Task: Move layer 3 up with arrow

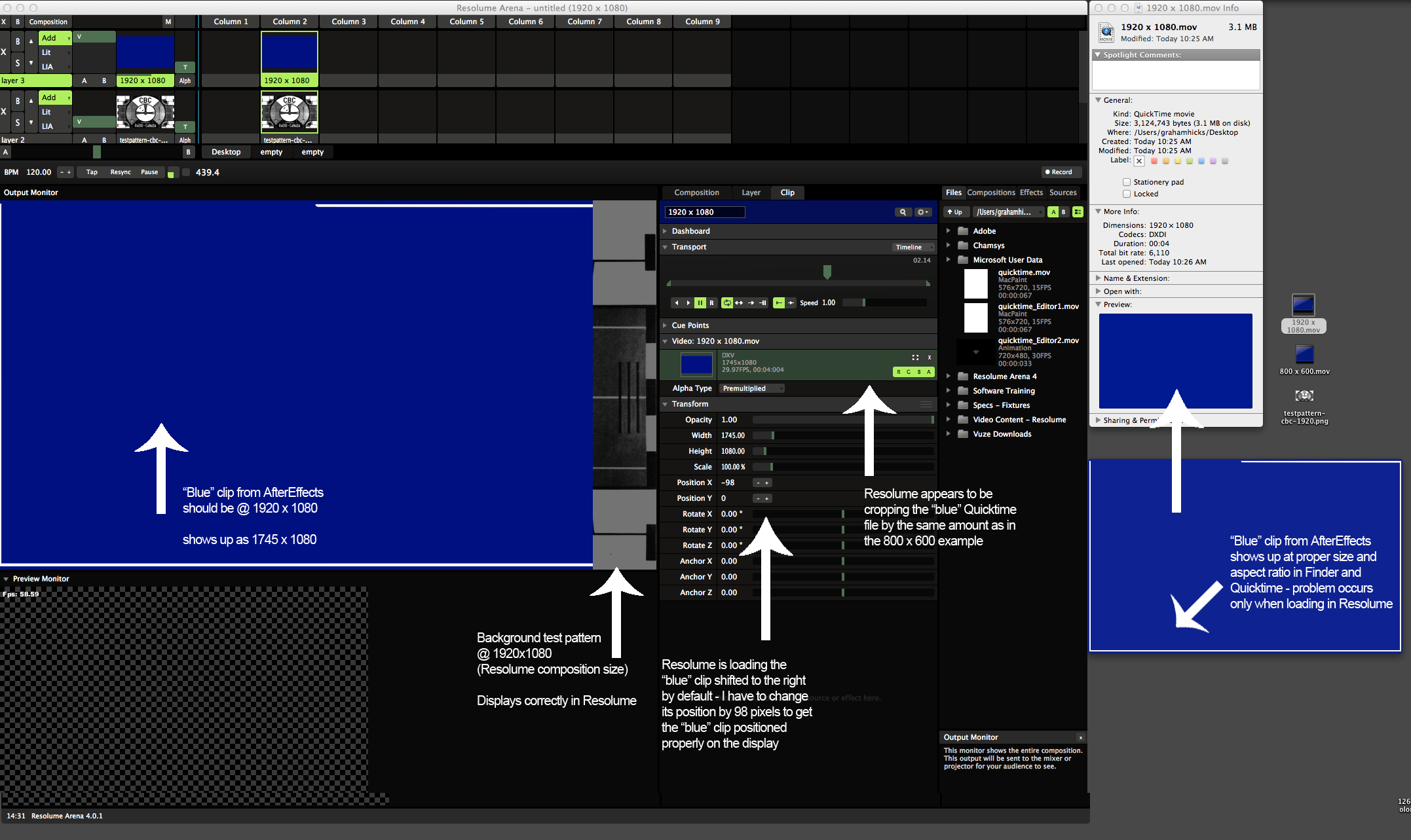Action: pyautogui.click(x=31, y=41)
